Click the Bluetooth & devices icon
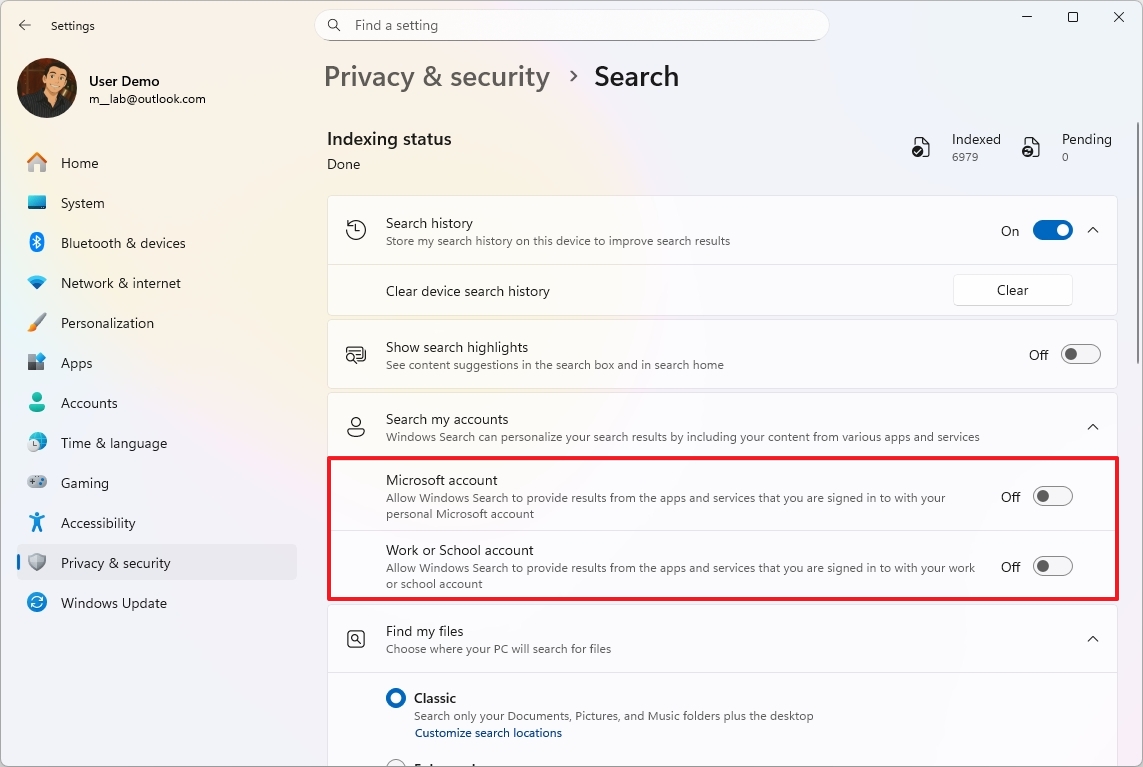The width and height of the screenshot is (1143, 767). coord(37,243)
